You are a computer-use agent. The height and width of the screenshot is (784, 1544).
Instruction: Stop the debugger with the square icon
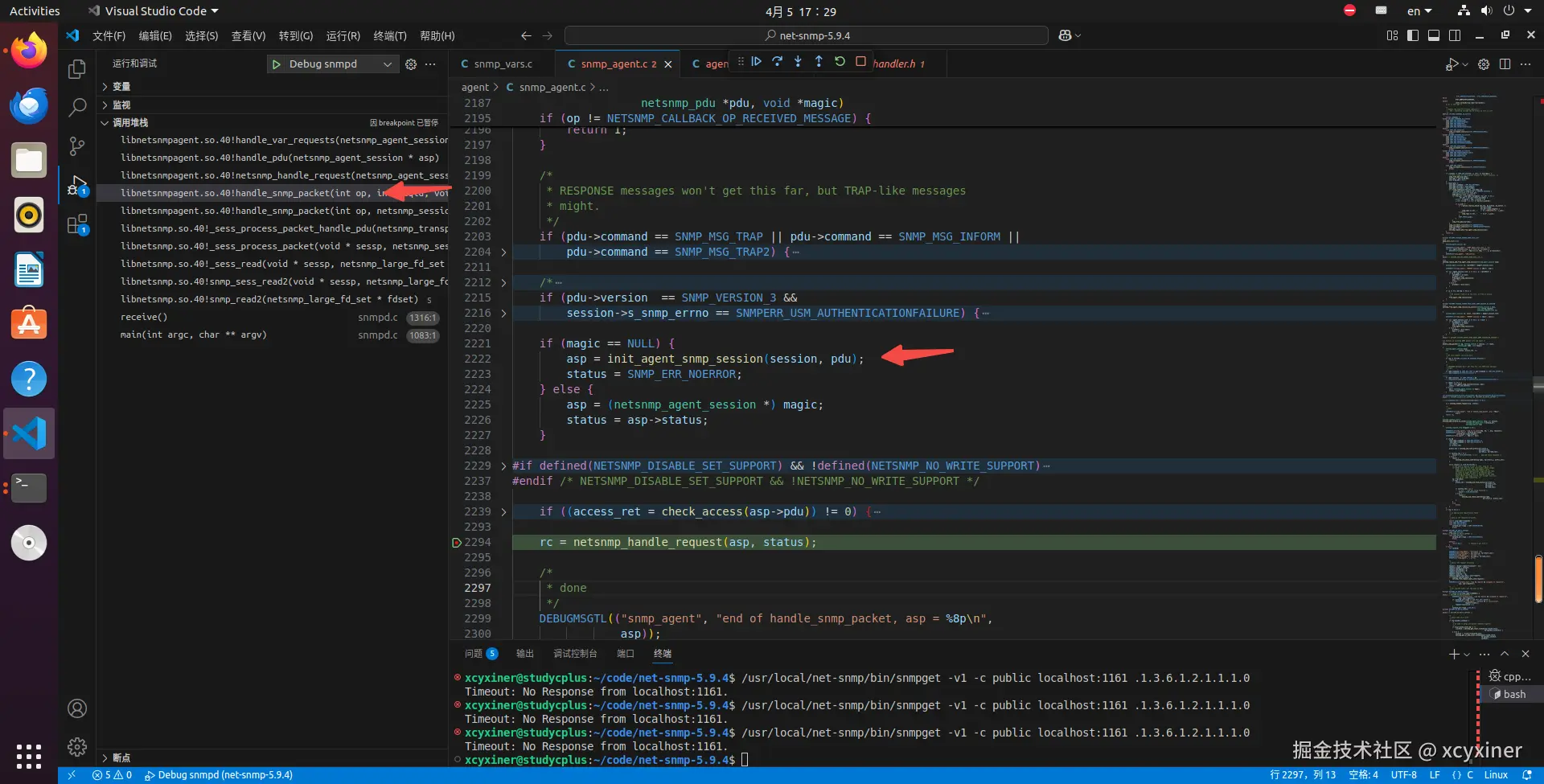pyautogui.click(x=860, y=62)
